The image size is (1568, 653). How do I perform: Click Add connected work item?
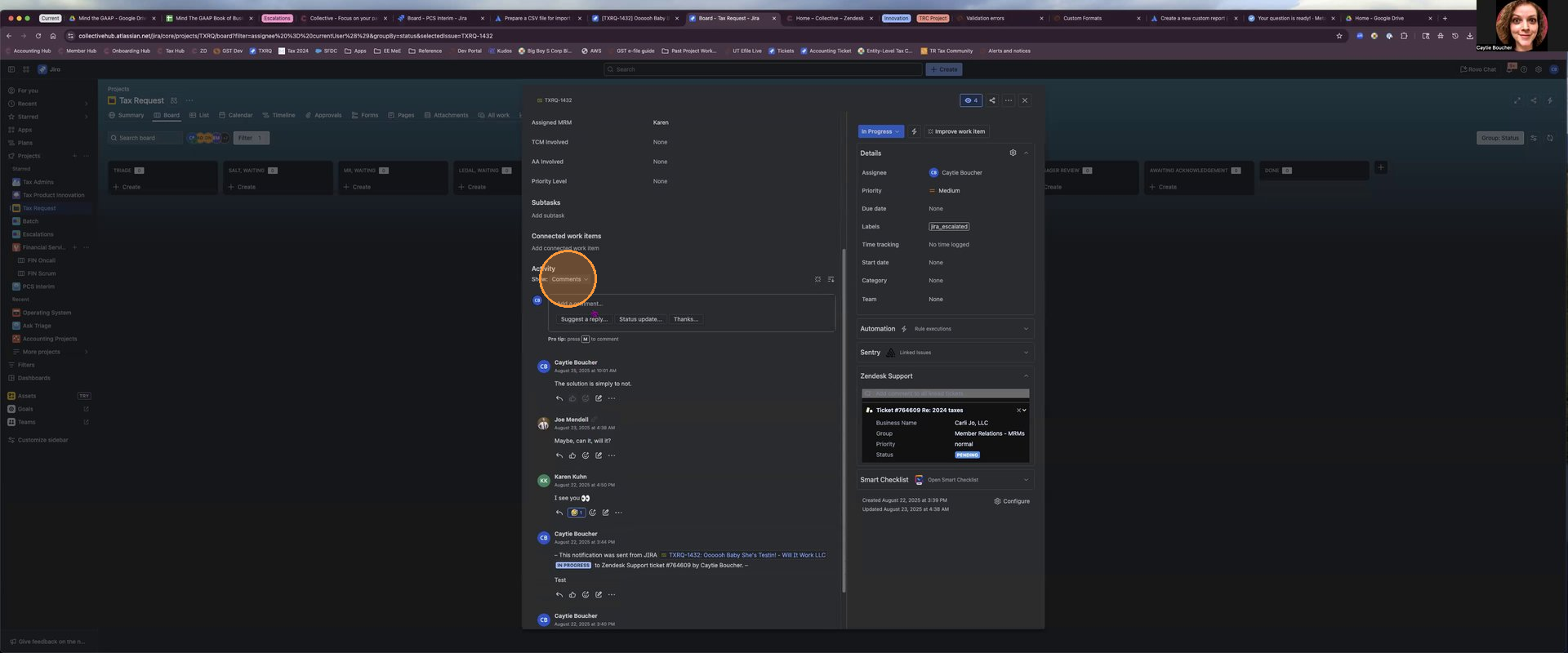[x=565, y=248]
